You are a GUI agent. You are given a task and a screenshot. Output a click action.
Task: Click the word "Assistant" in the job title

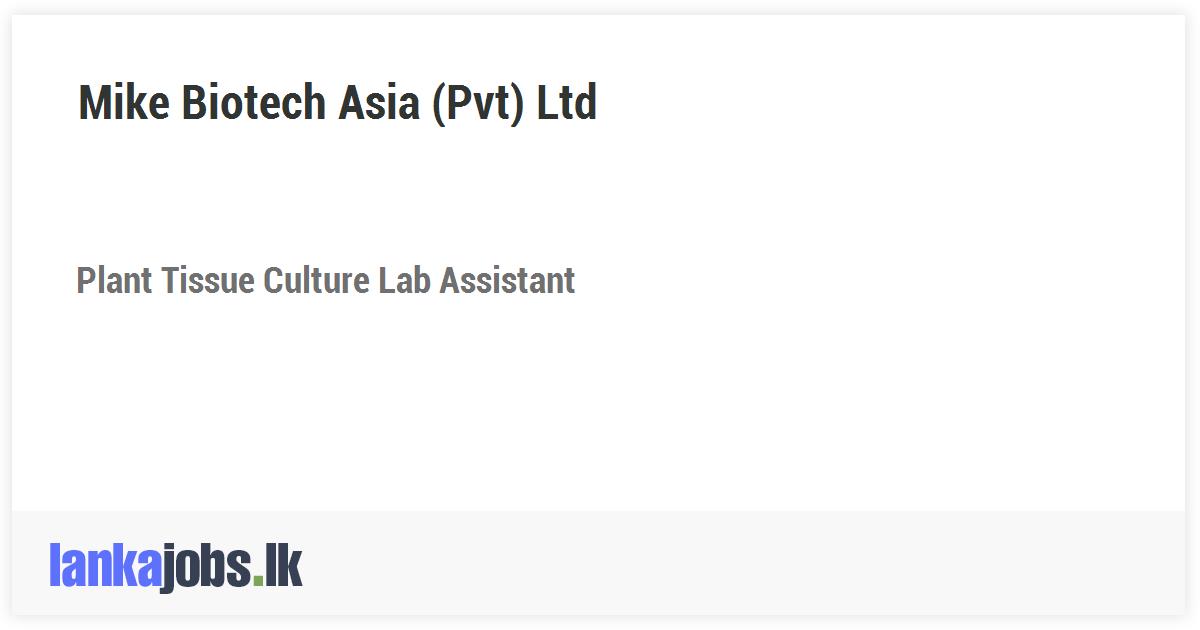click(x=507, y=281)
